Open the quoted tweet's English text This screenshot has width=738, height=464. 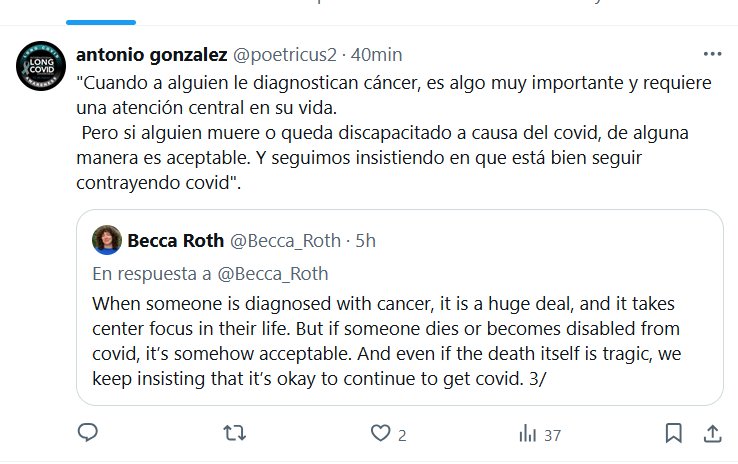400,338
